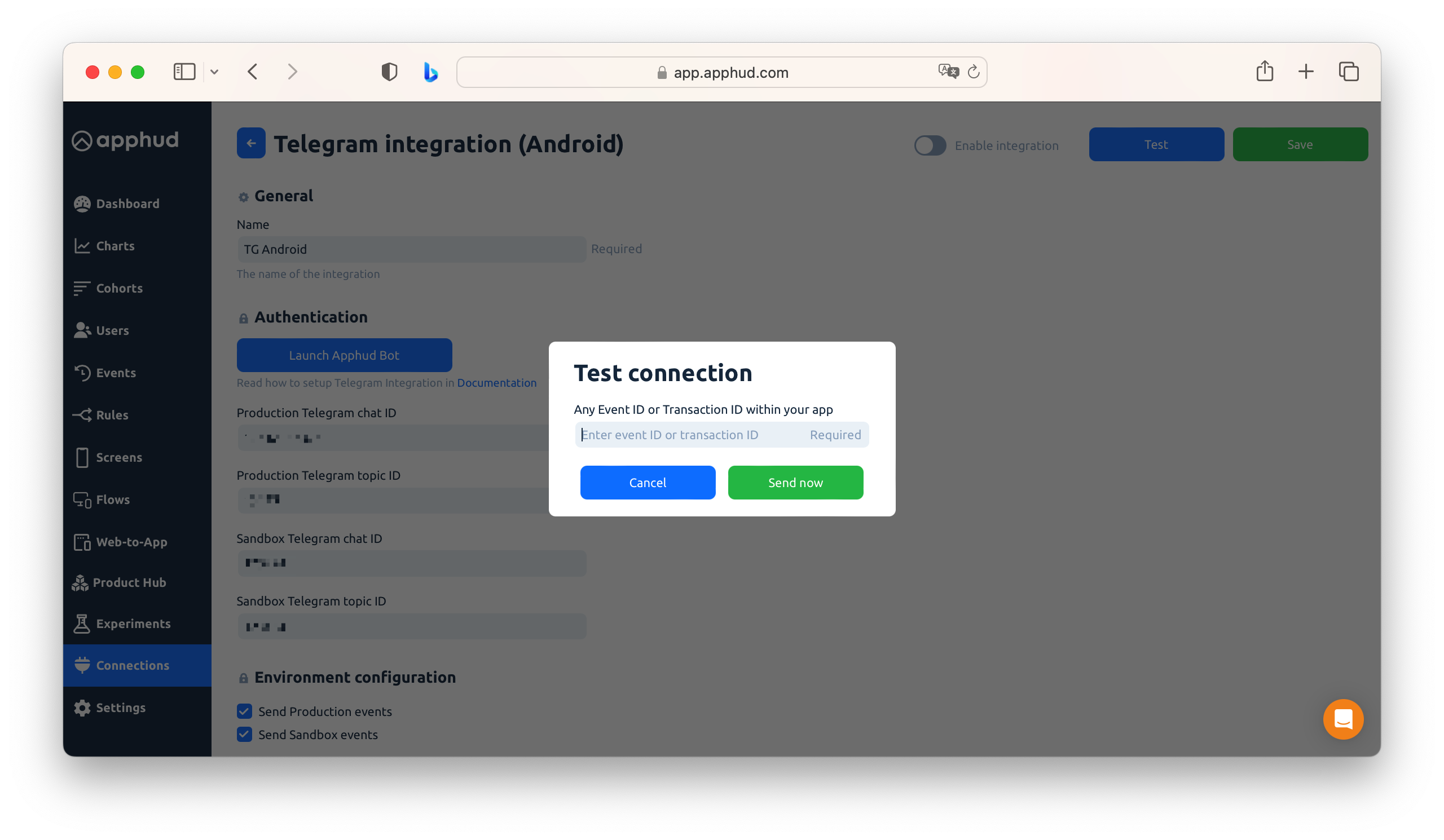Go forward with Safari's forward arrow
The image size is (1444, 840).
pyautogui.click(x=293, y=72)
